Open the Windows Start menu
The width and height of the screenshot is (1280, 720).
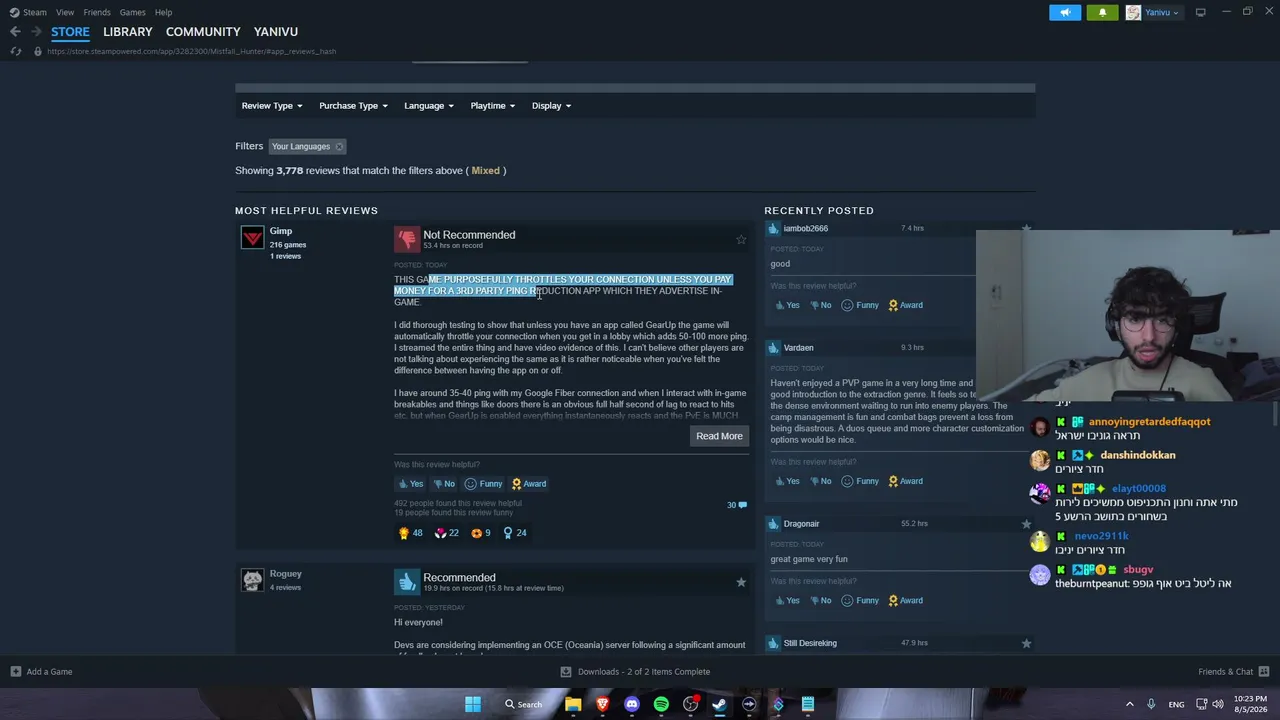click(473, 704)
